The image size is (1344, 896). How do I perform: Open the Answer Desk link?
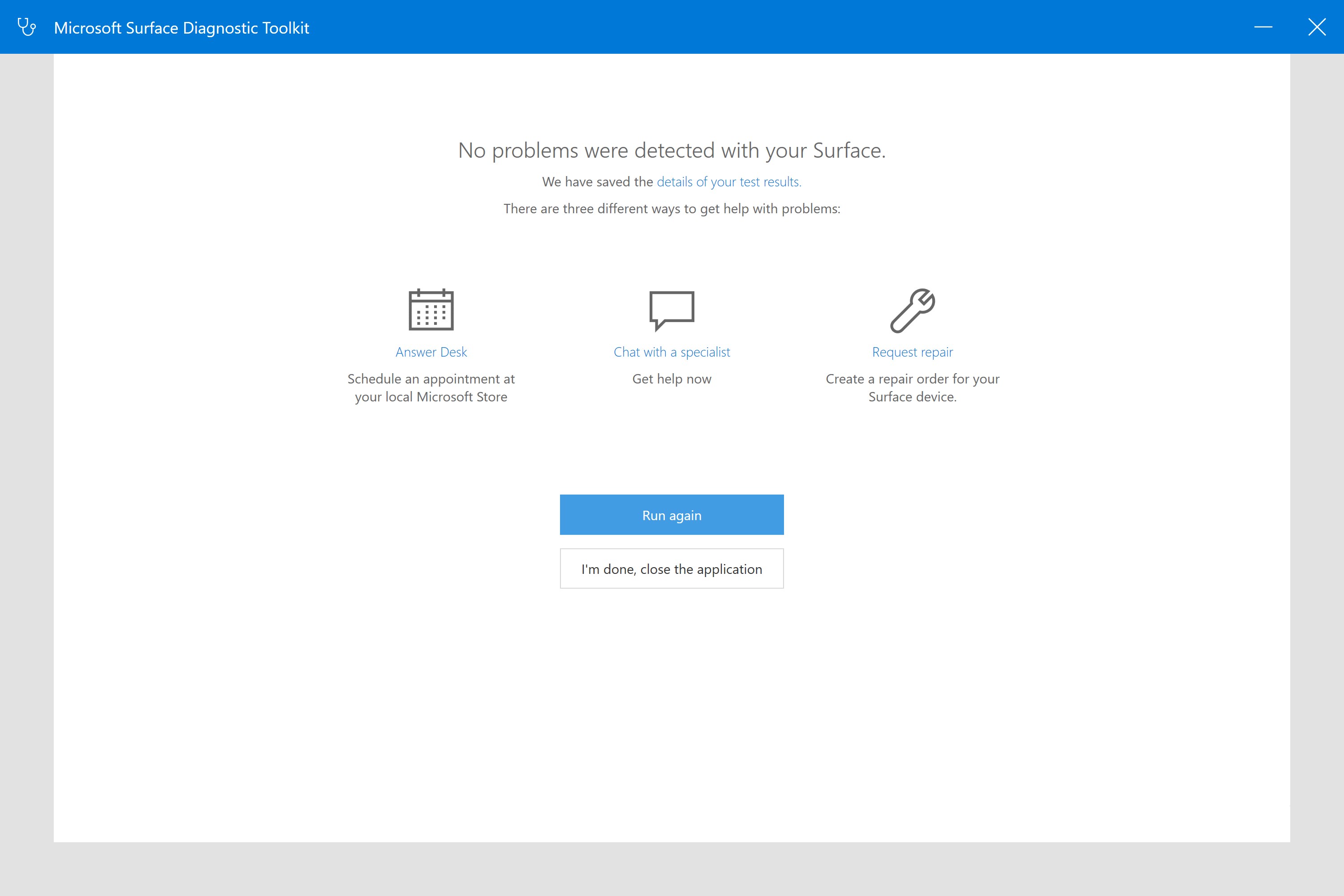[431, 351]
